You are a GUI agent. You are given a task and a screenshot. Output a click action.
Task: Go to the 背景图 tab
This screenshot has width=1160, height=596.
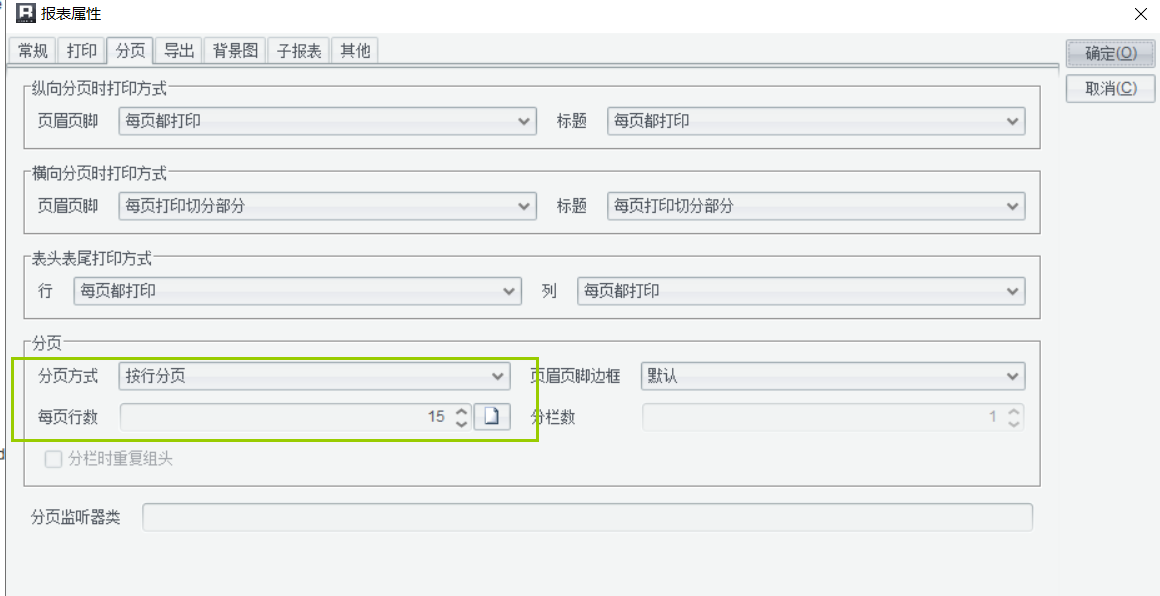point(236,51)
